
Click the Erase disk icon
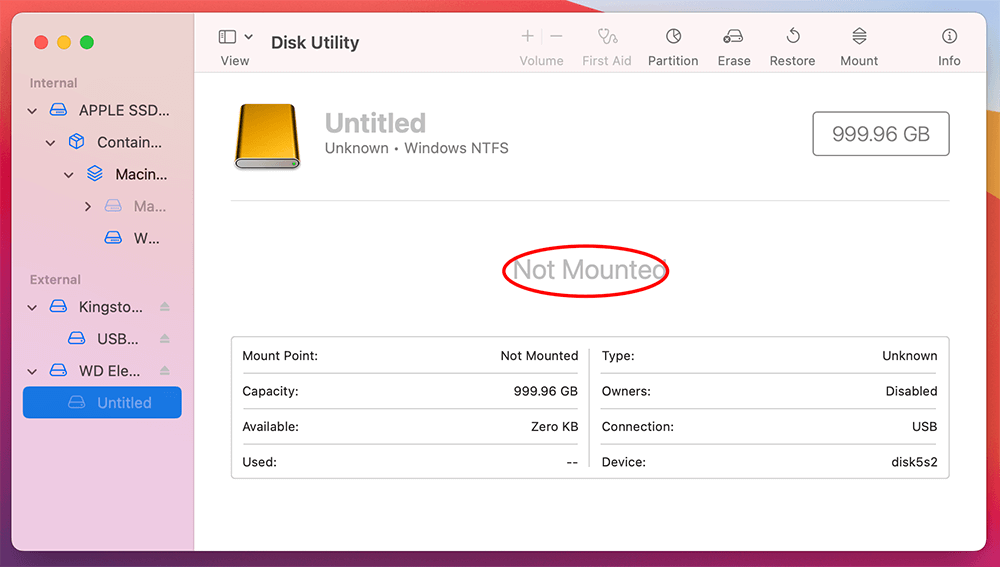(733, 37)
